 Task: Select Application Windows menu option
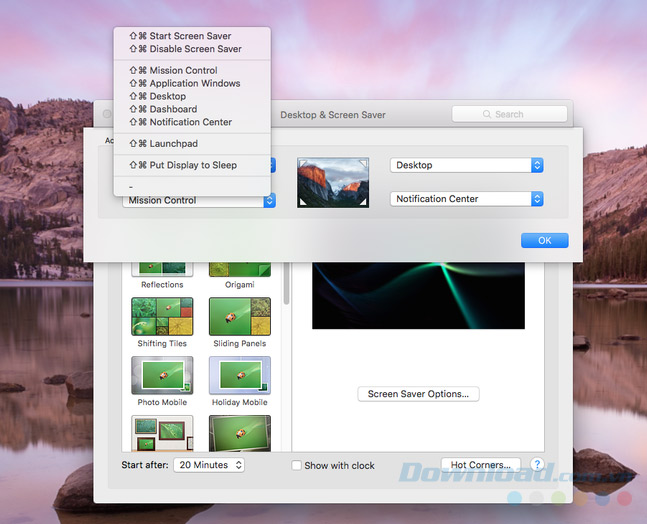(x=192, y=83)
